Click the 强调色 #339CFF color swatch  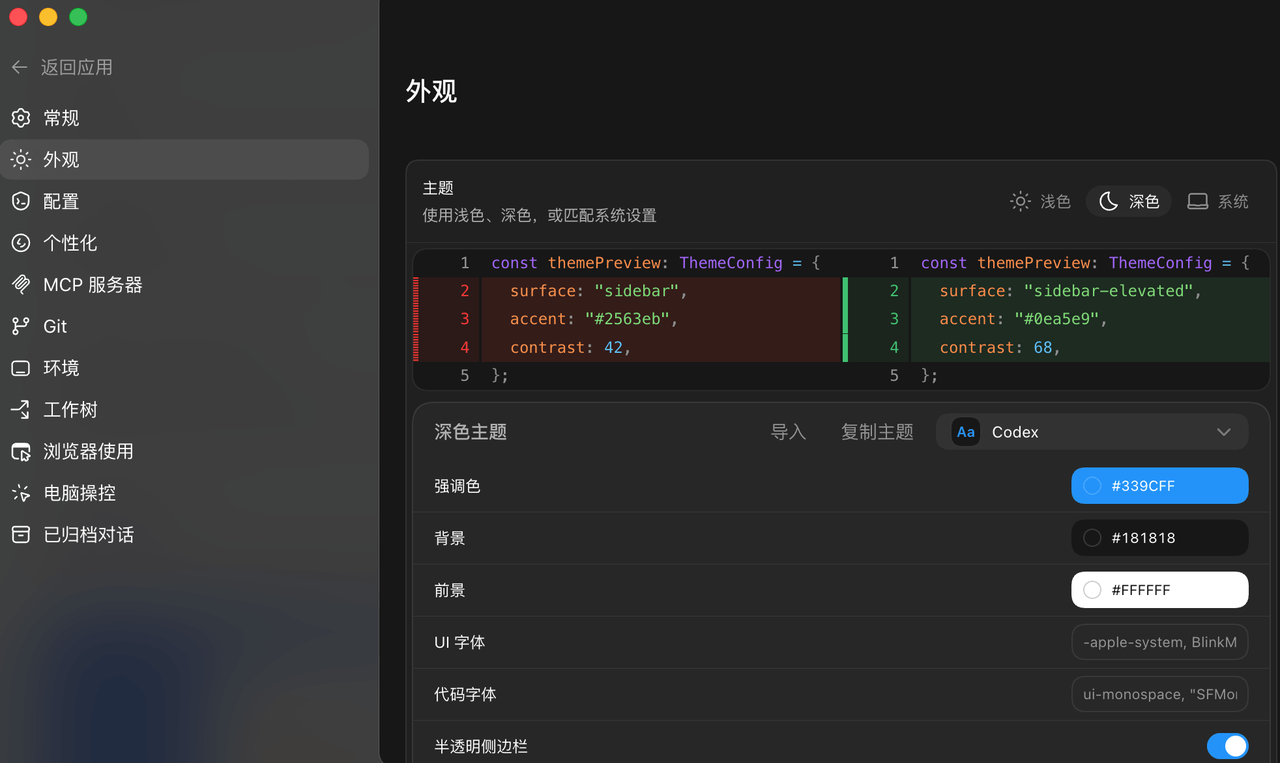pos(1160,486)
